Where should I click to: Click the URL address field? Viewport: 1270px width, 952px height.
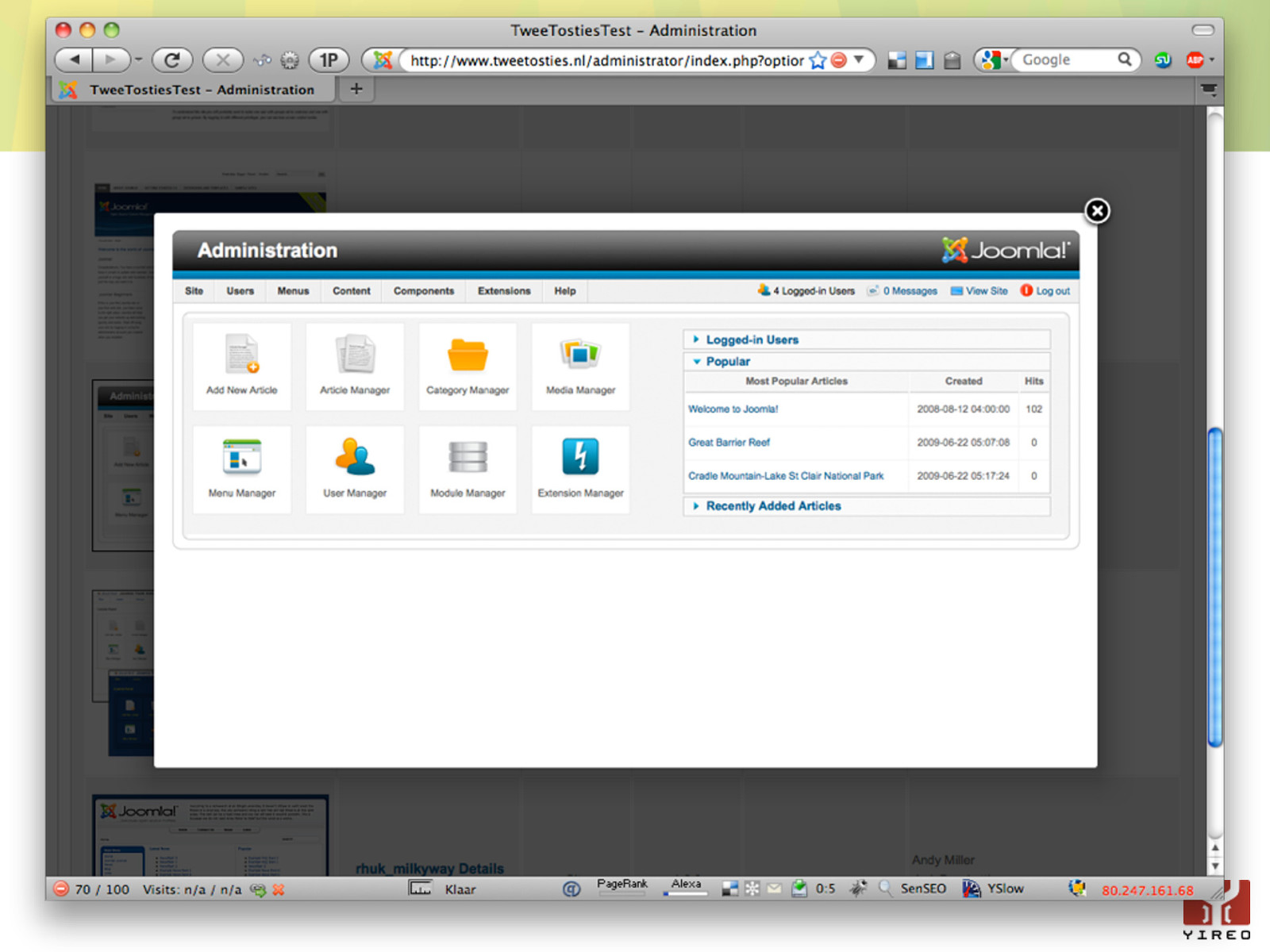(x=606, y=60)
